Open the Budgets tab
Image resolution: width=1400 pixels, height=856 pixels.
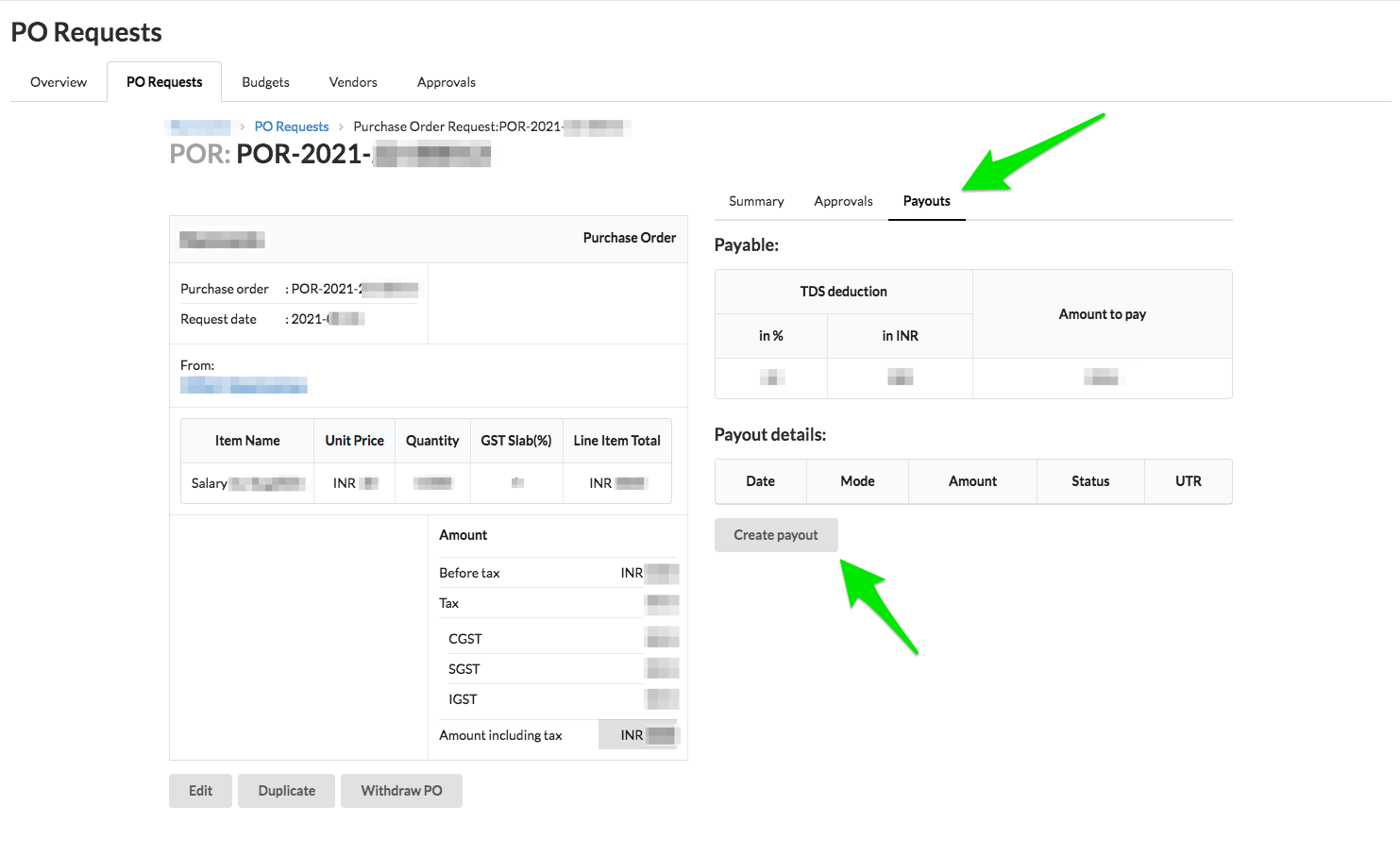coord(265,82)
